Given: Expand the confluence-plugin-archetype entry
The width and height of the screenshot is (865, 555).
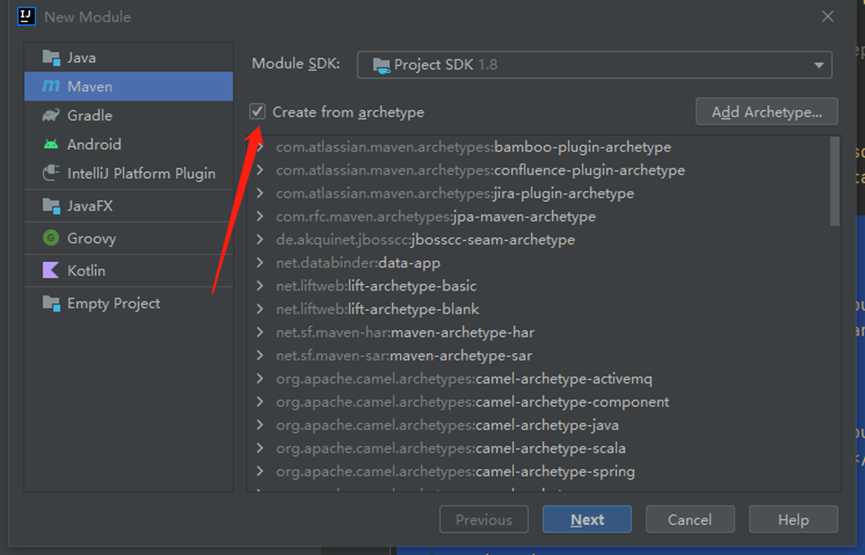Looking at the screenshot, I should tap(260, 170).
